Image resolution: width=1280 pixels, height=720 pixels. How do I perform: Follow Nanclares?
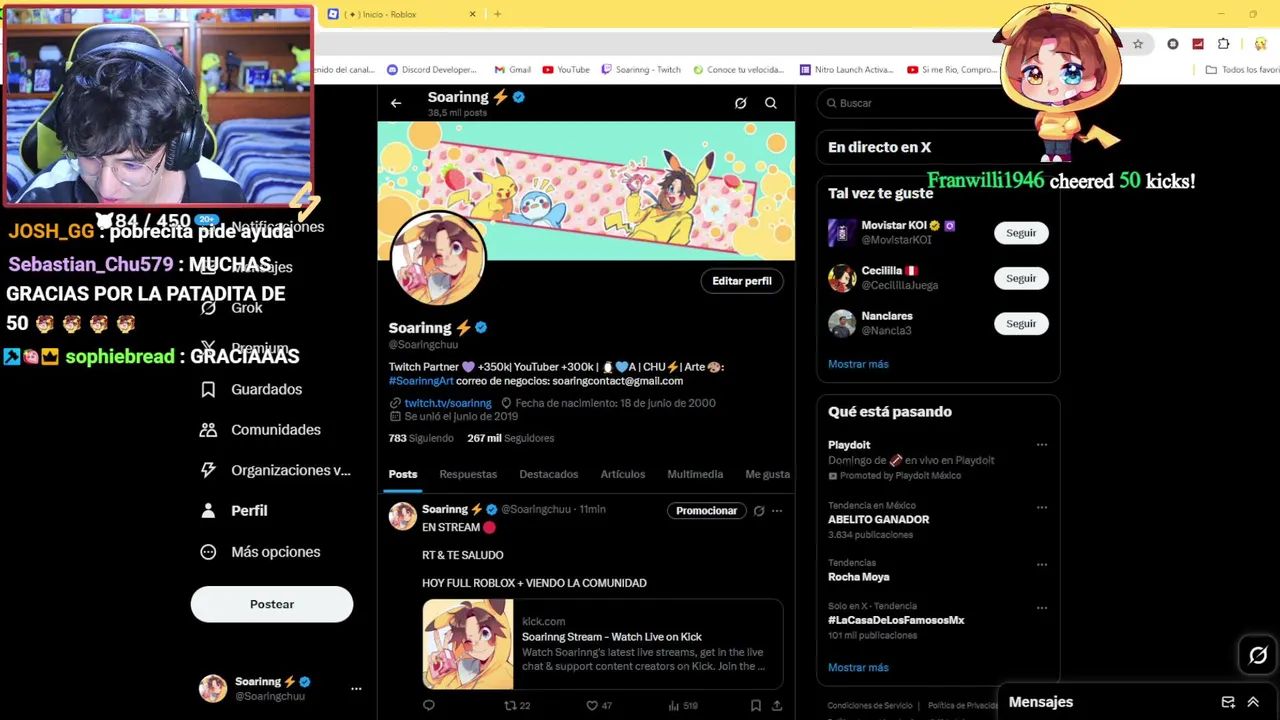[1021, 323]
